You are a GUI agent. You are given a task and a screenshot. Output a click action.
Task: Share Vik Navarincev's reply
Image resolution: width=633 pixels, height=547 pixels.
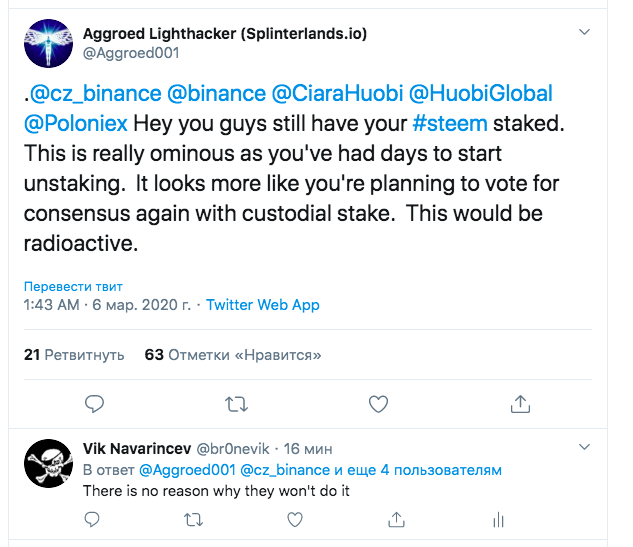coord(396,520)
